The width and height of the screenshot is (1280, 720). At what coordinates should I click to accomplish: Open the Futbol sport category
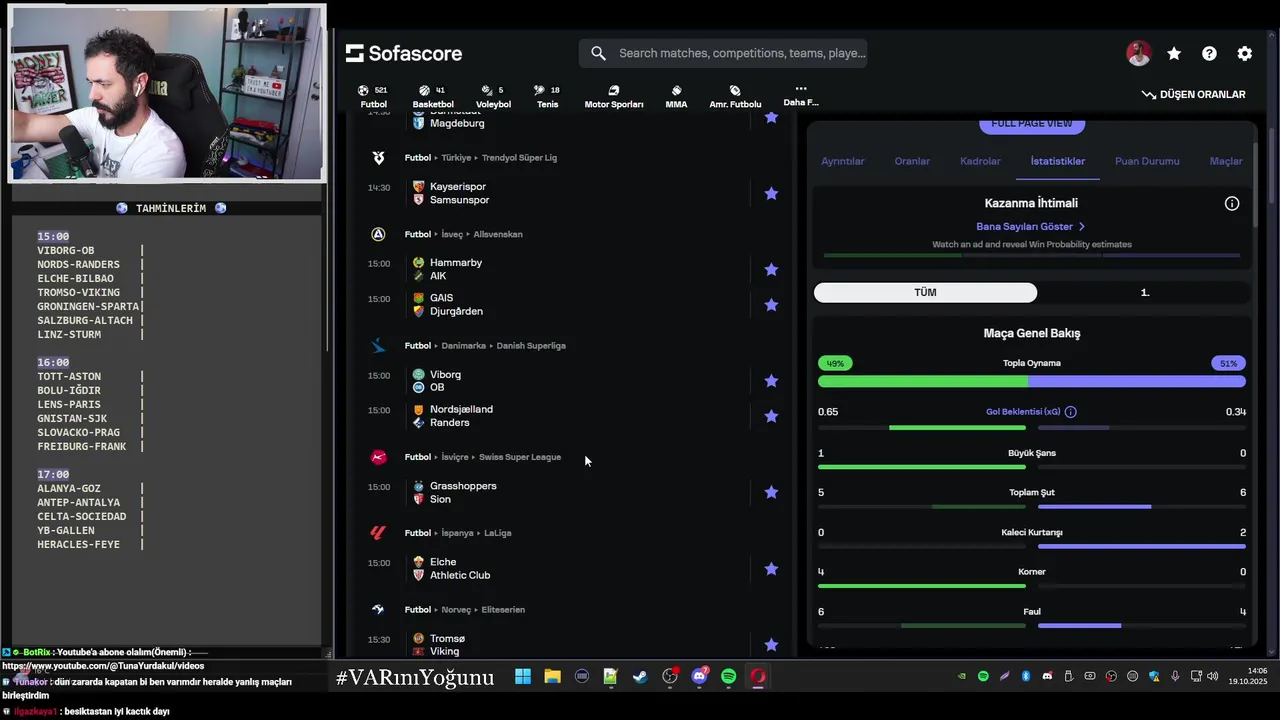point(373,96)
